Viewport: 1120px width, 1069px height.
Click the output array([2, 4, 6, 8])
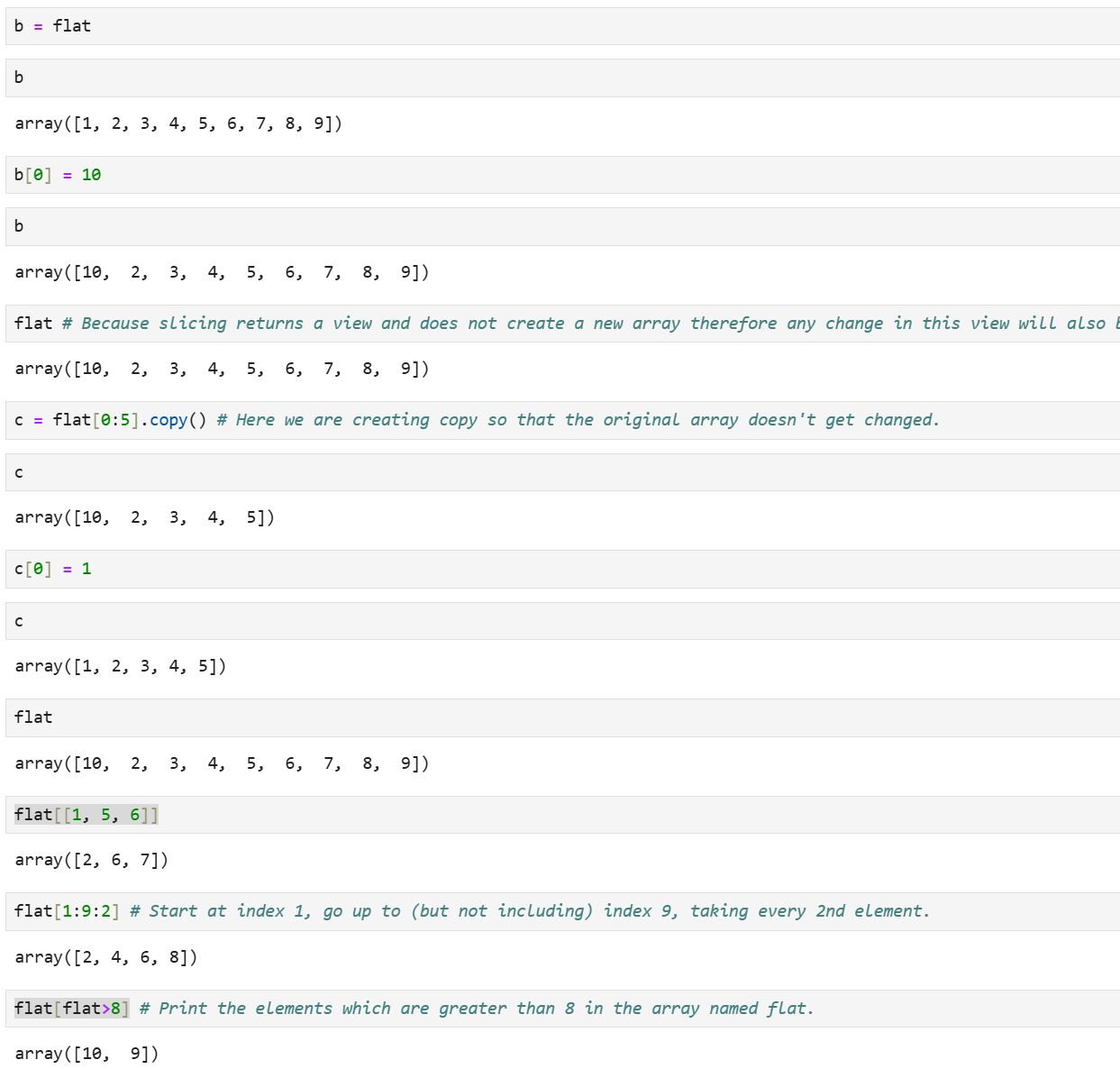105,957
